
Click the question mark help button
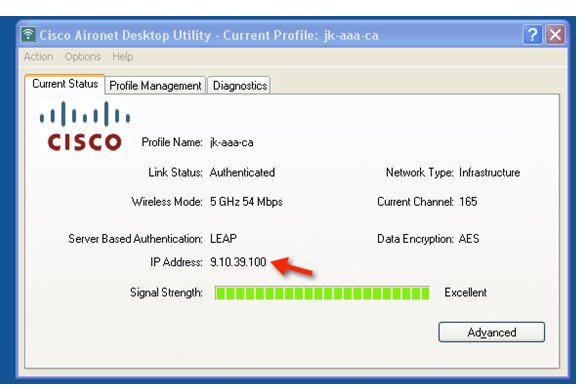tap(533, 35)
